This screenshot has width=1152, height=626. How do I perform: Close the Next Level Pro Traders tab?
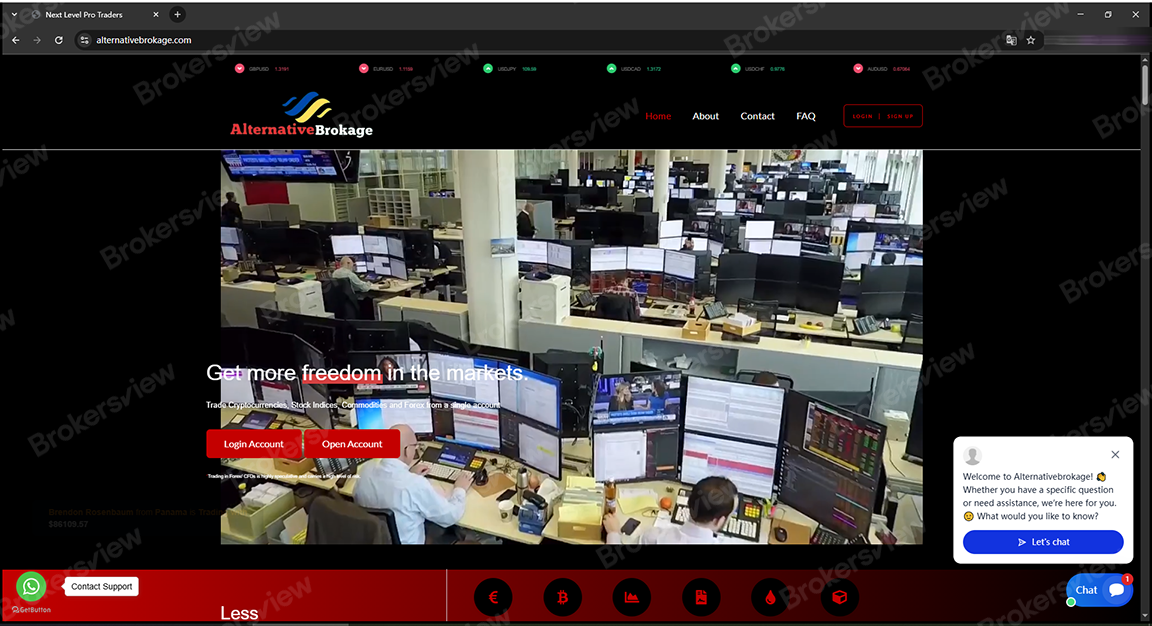pos(156,14)
